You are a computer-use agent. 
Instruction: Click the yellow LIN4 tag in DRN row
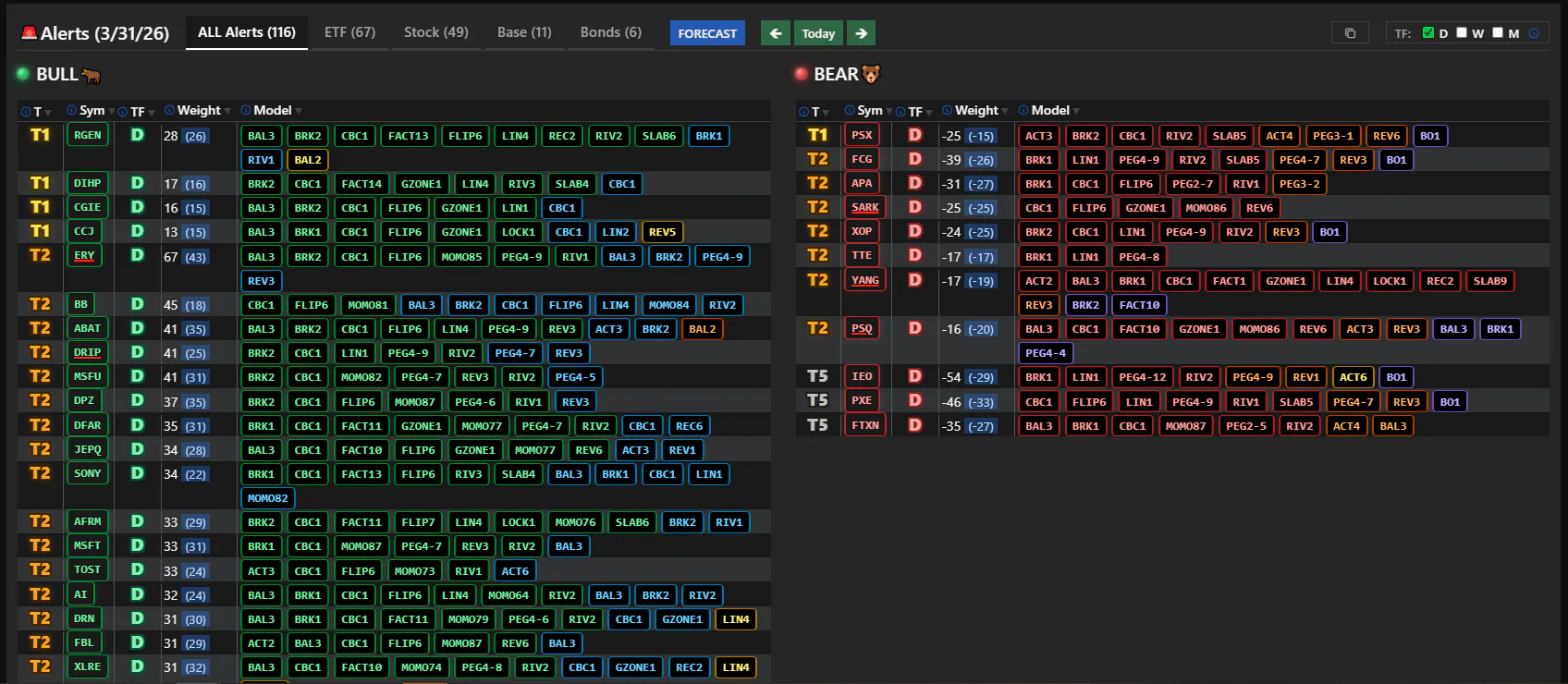pyautogui.click(x=736, y=619)
